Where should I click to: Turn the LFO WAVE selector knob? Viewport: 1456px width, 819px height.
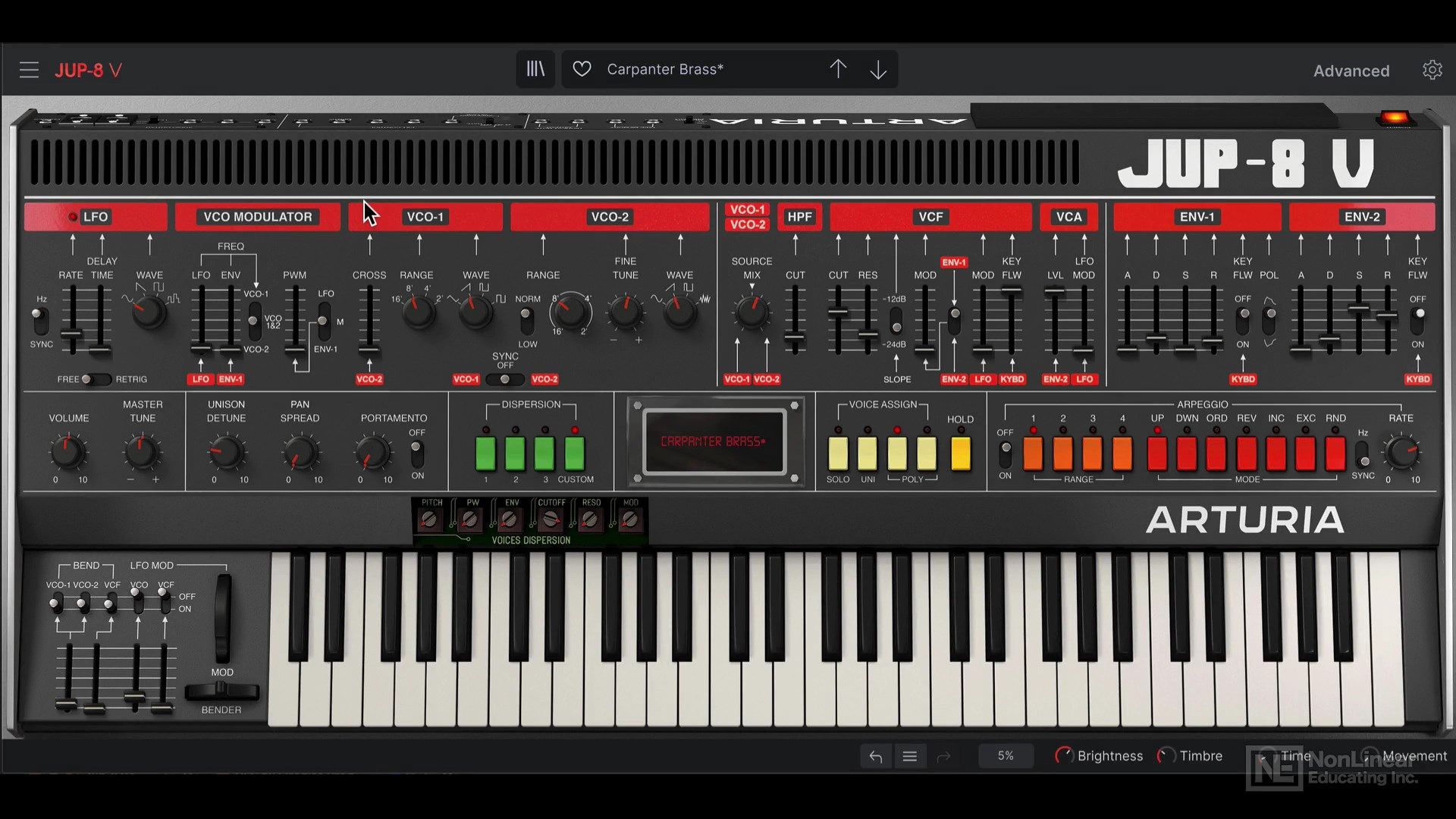click(x=149, y=312)
